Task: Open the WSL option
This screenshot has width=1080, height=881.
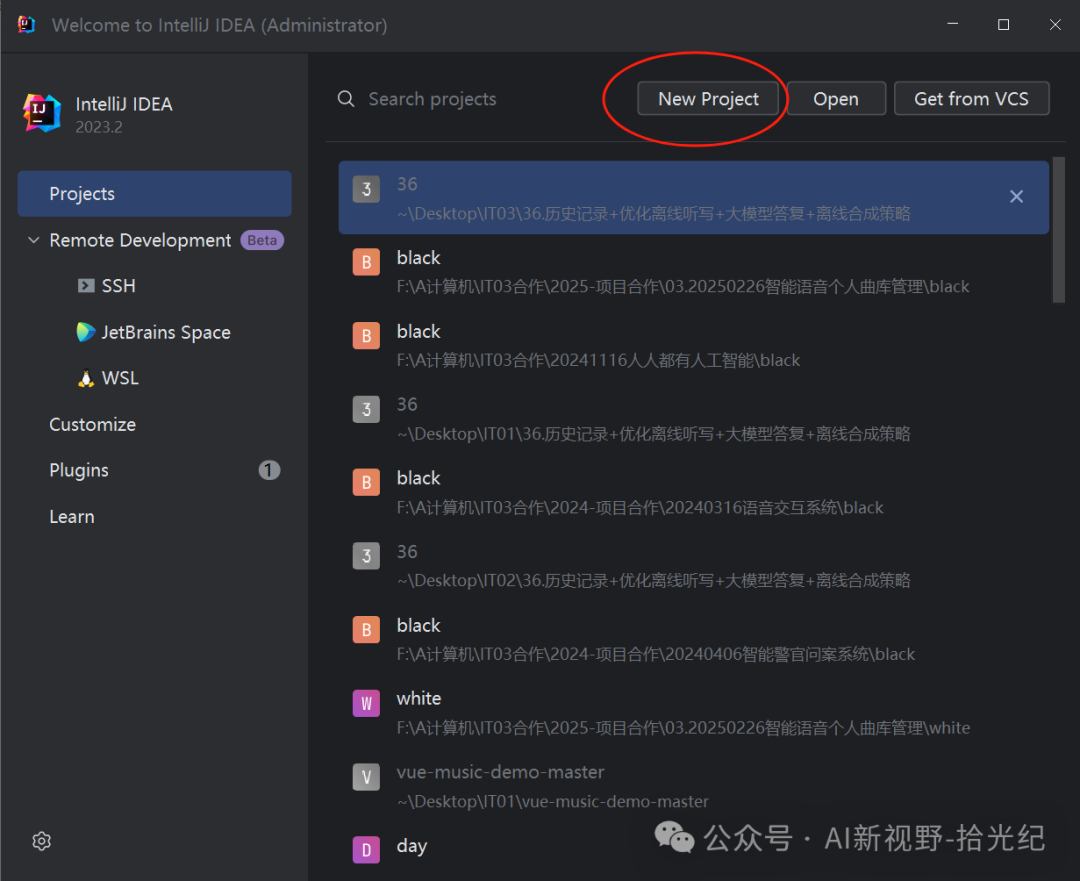Action: coord(120,378)
